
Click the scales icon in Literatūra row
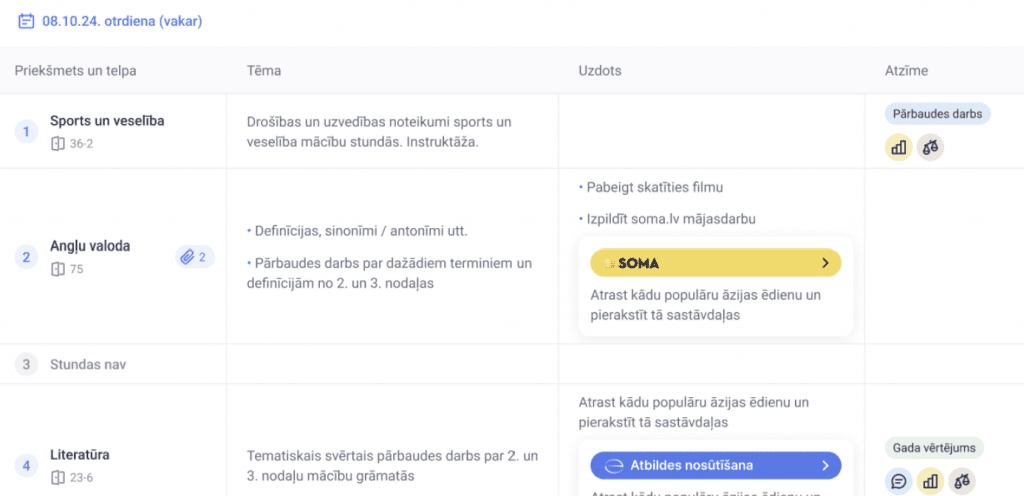(x=962, y=482)
